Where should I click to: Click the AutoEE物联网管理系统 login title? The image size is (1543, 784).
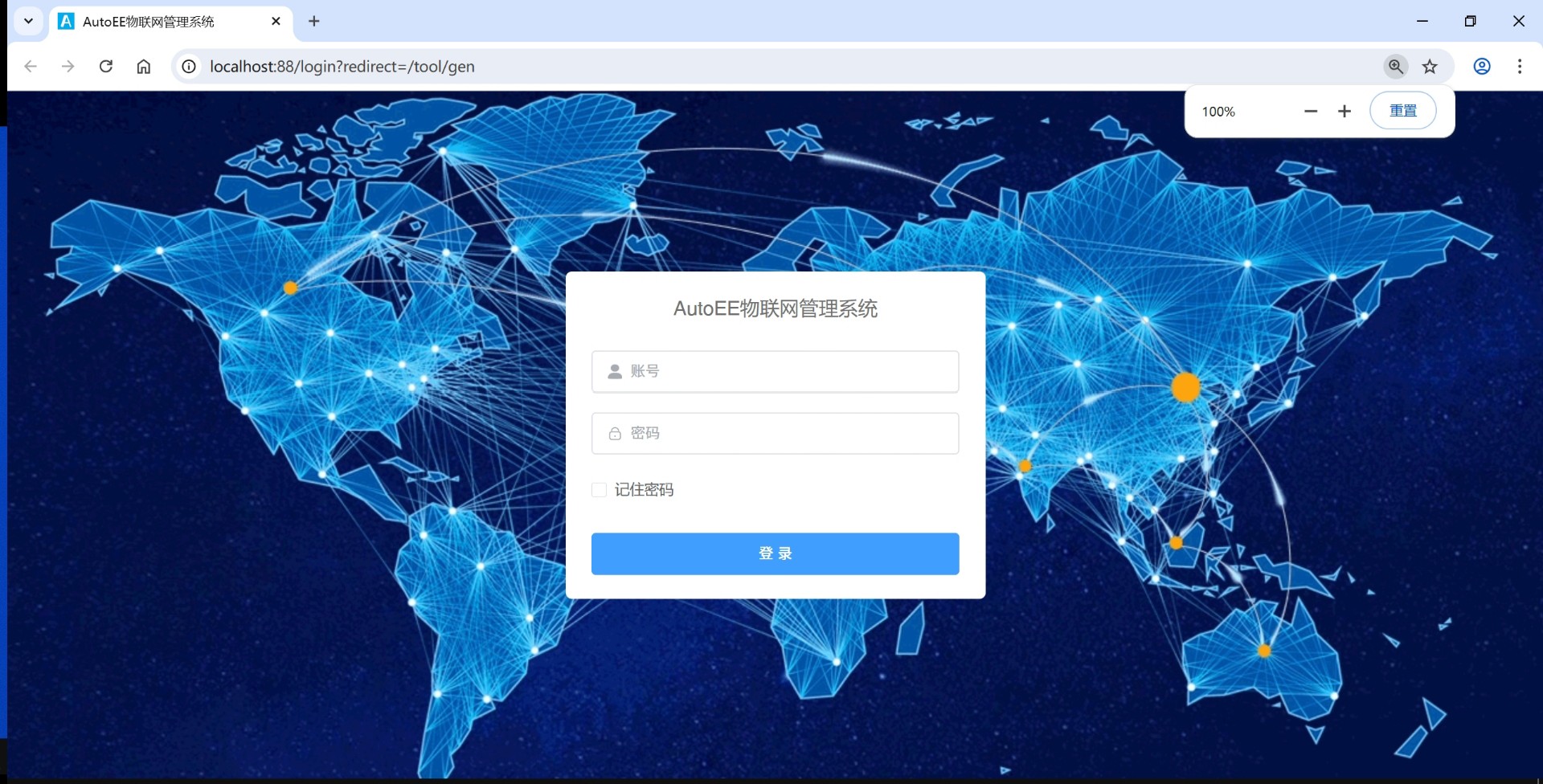pos(776,309)
